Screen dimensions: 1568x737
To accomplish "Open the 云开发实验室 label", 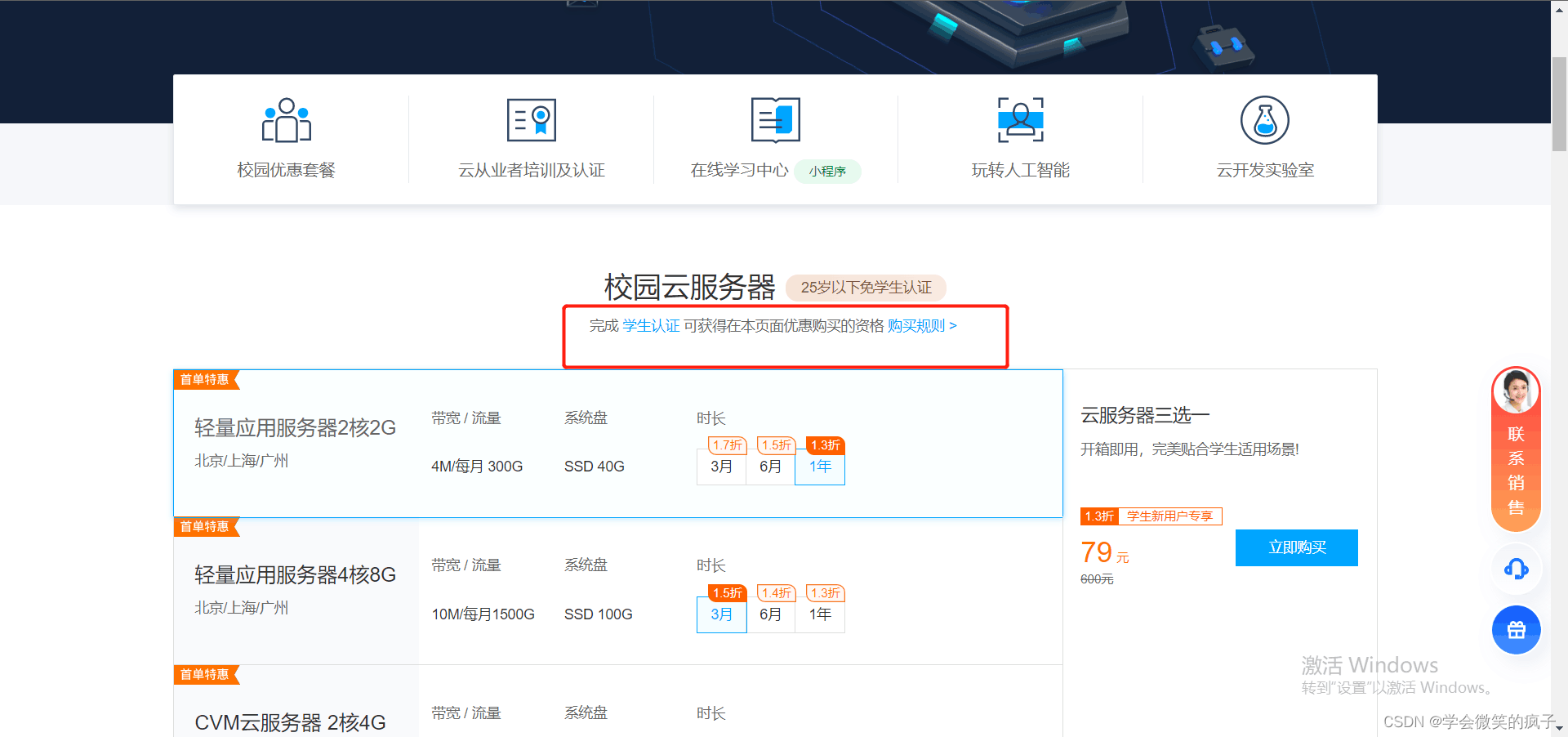I will click(1265, 170).
